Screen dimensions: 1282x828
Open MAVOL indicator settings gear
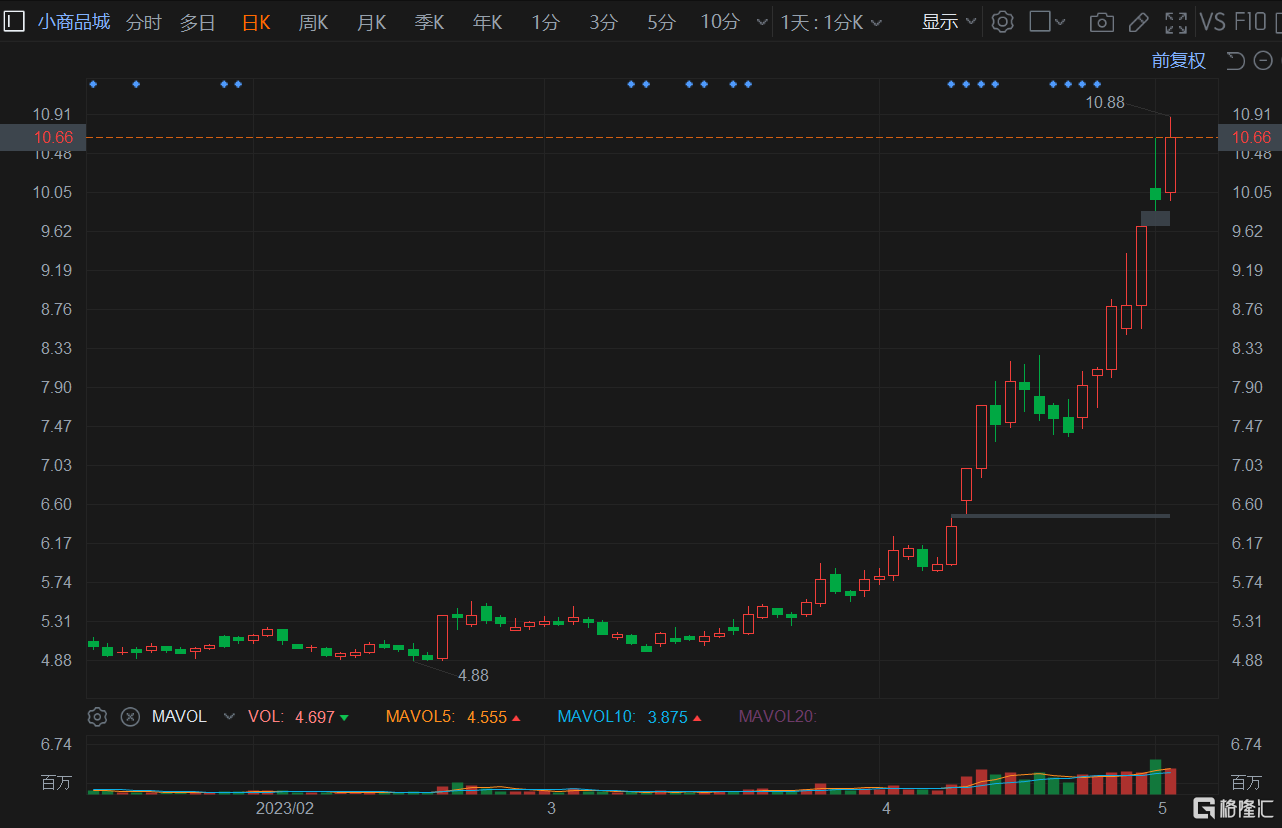click(97, 716)
